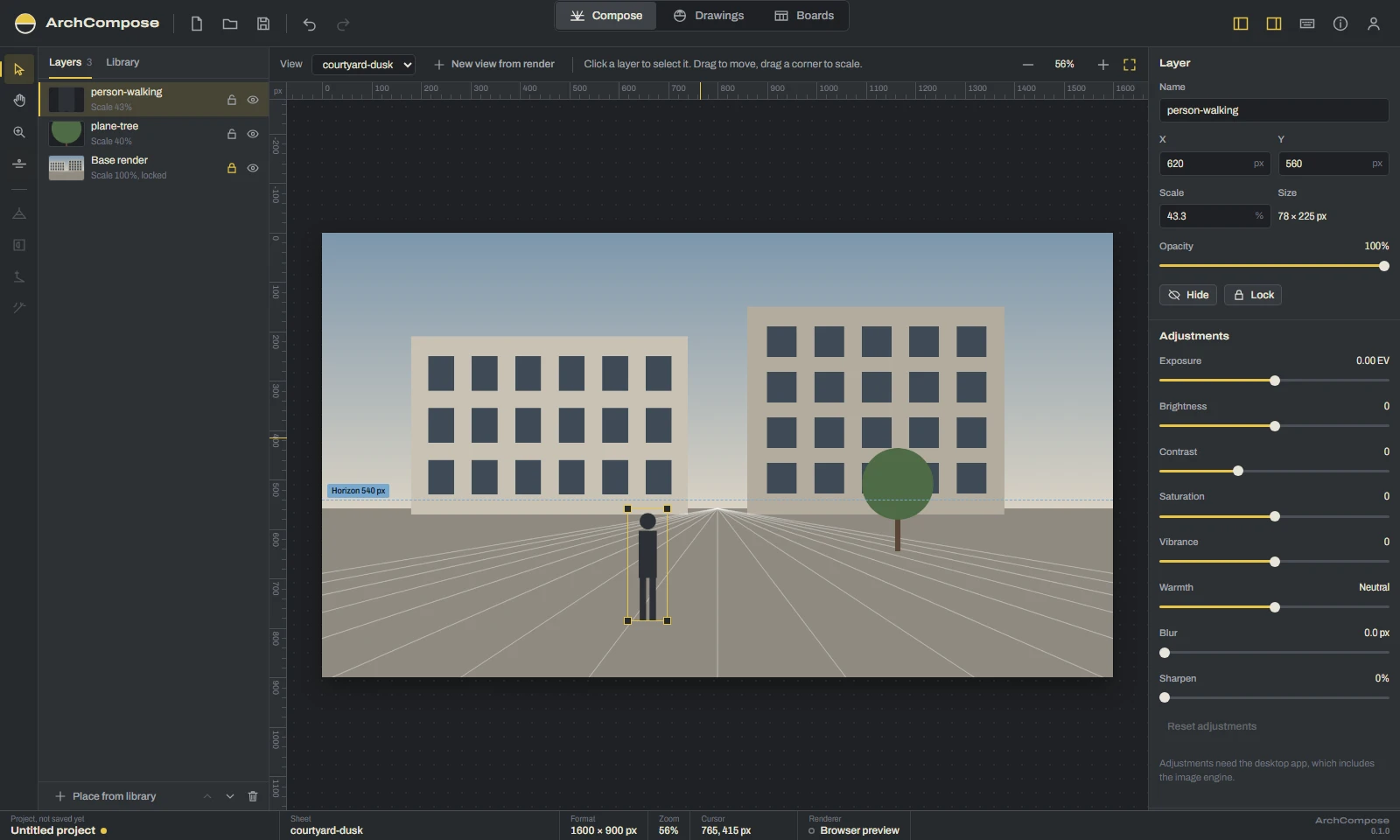Click the X position field

1214,164
